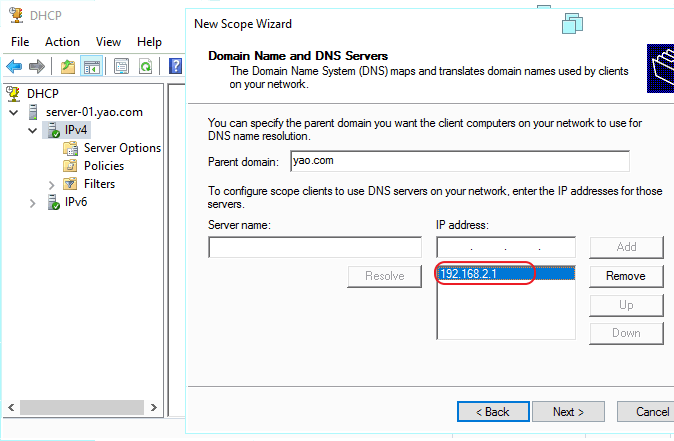Viewport: 674px width, 441px height.
Task: Click the Next button in wizard
Action: point(568,411)
